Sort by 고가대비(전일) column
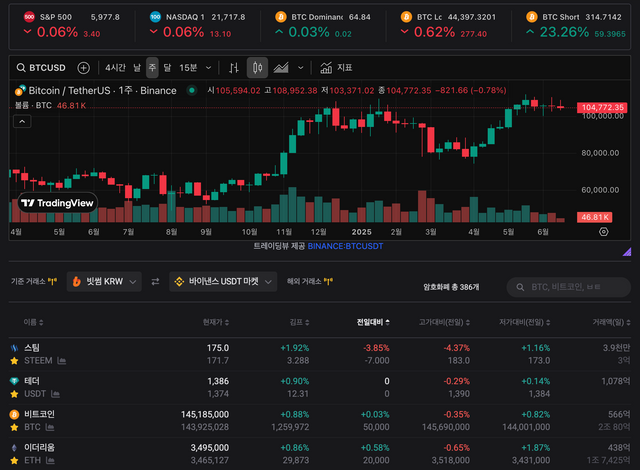Viewport: 640px width, 470px height. click(444, 322)
